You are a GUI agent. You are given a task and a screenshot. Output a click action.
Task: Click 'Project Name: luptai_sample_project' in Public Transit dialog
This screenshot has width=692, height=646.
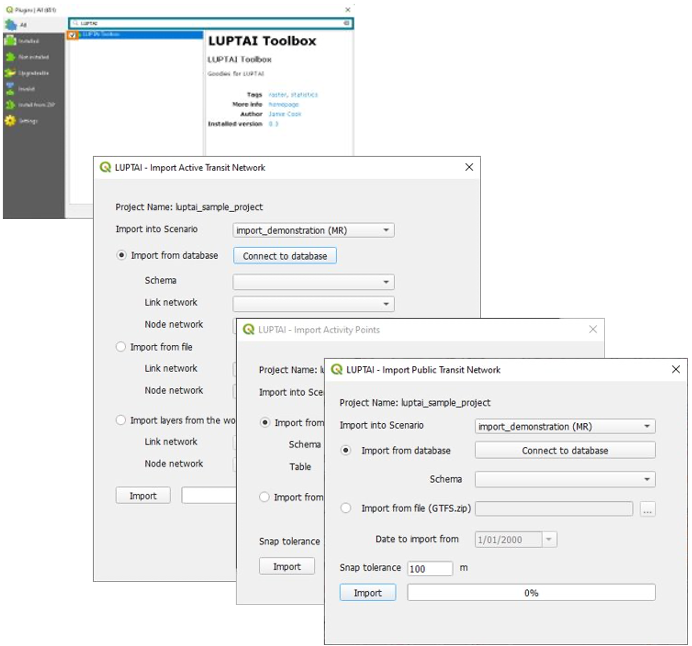point(415,402)
